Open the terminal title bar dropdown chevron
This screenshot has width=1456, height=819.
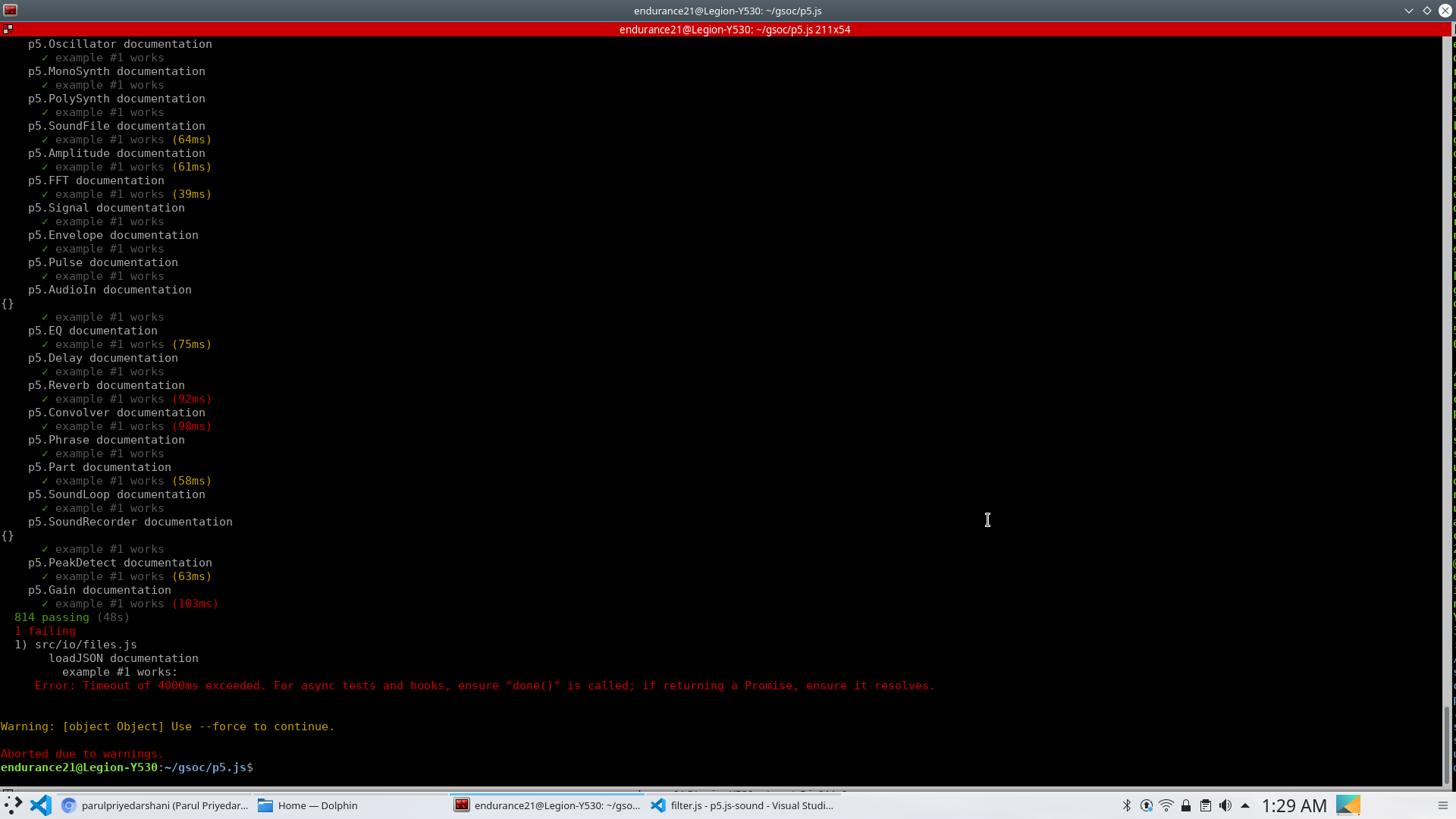point(1408,11)
